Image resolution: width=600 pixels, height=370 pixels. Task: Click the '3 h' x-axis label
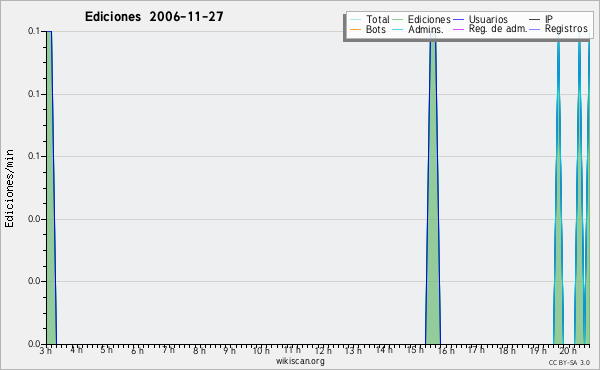[x=45, y=350]
